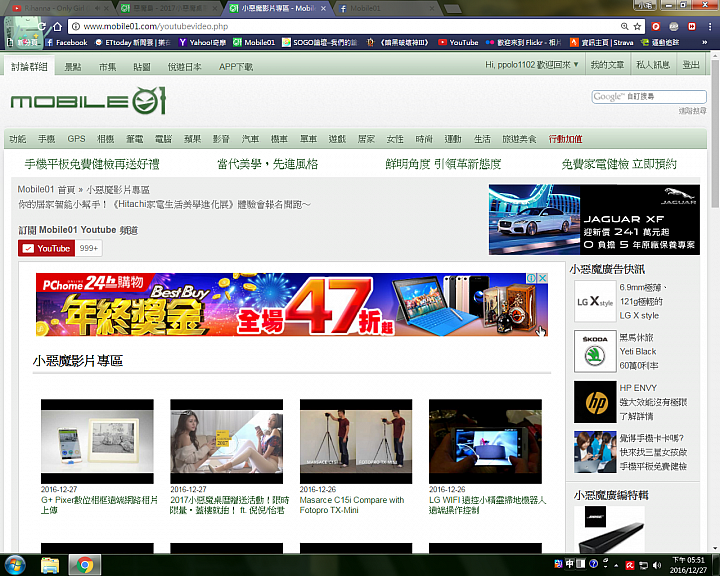This screenshot has width=720, height=576.
Task: Show more bookmarks via the chevron
Action: tap(704, 42)
